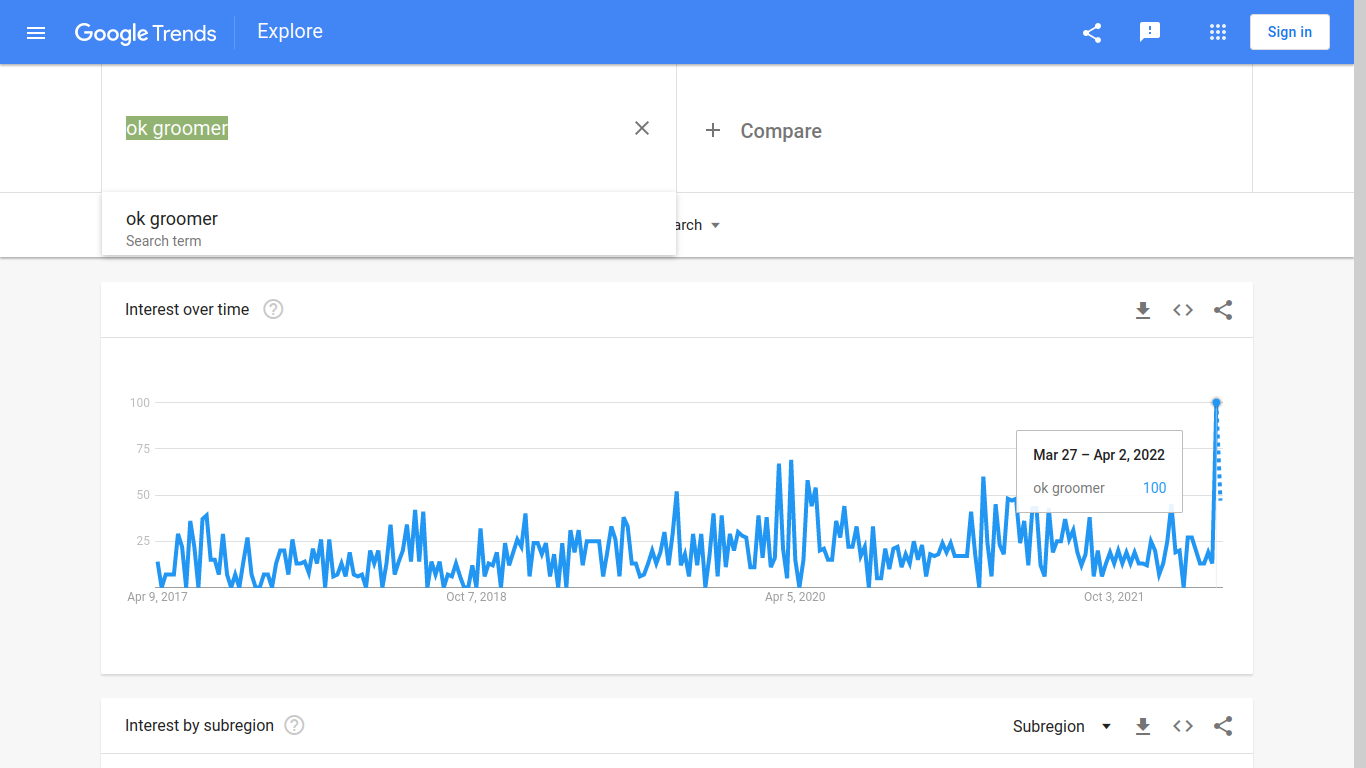Click the 'Apr 5, 2020' axis label

click(x=795, y=597)
